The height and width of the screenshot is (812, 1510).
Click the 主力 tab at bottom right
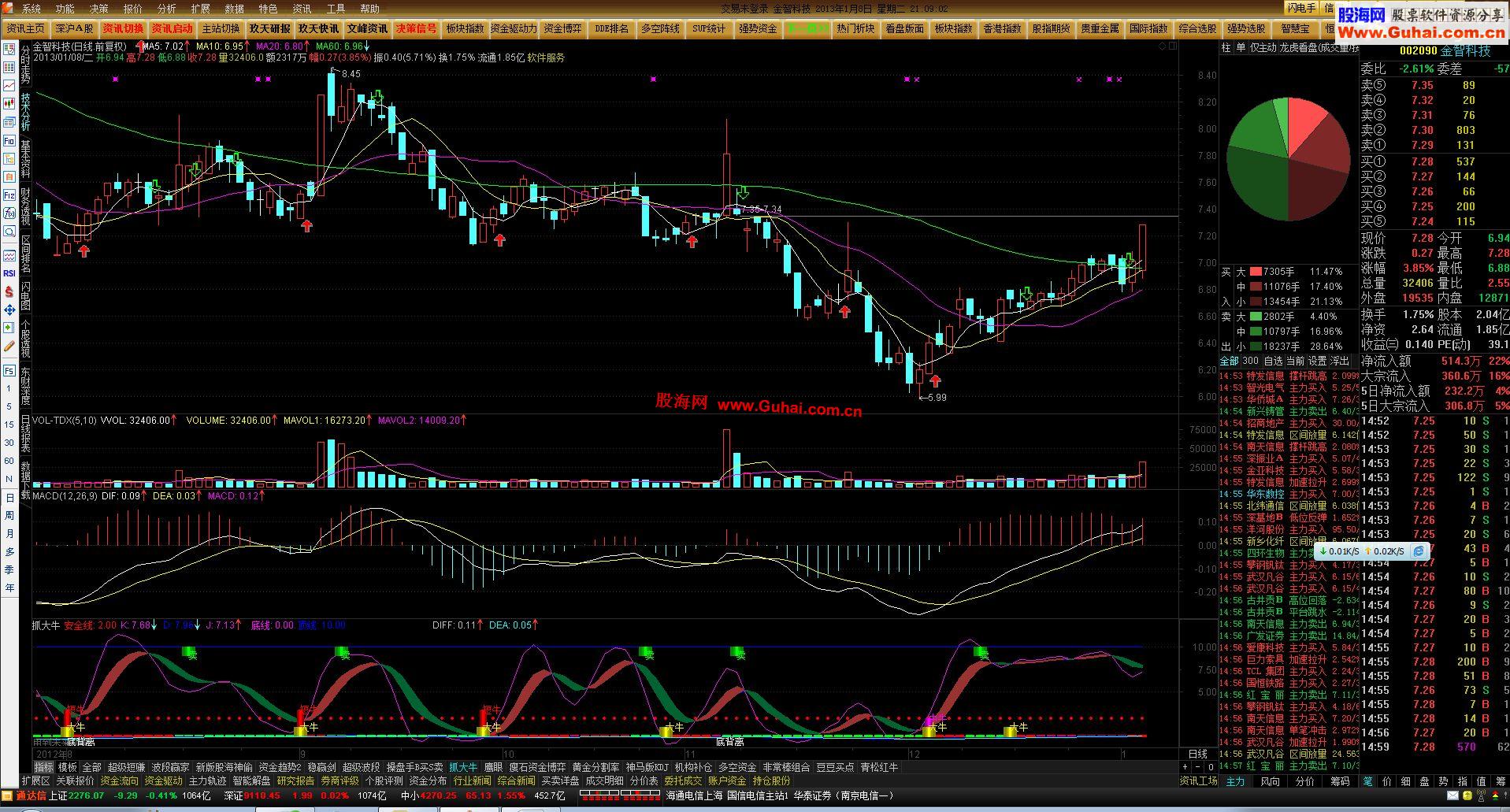point(1235,781)
